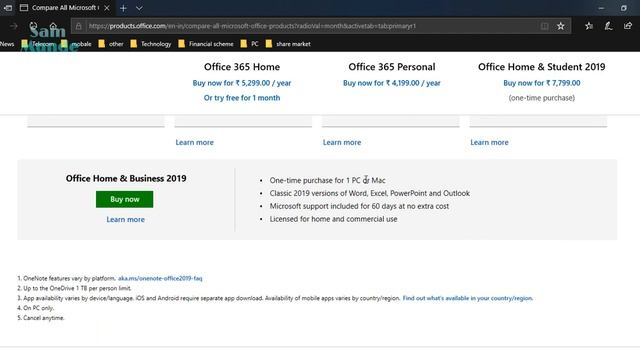This screenshot has width=640, height=360.
Task: Open the PC favorites folder
Action: coord(249,44)
